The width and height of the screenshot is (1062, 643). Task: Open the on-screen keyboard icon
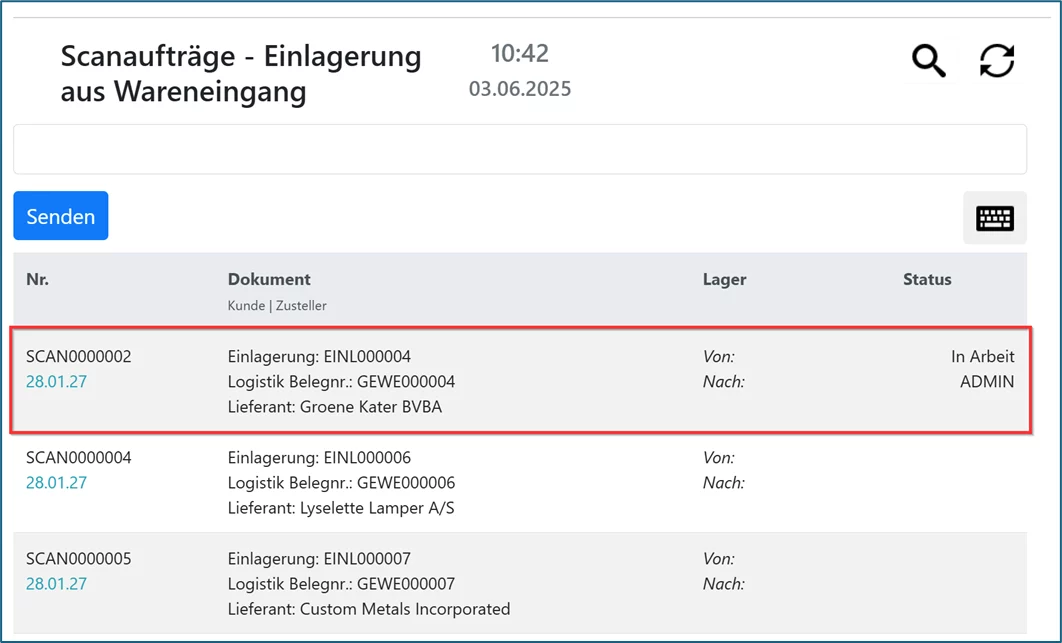[x=994, y=218]
